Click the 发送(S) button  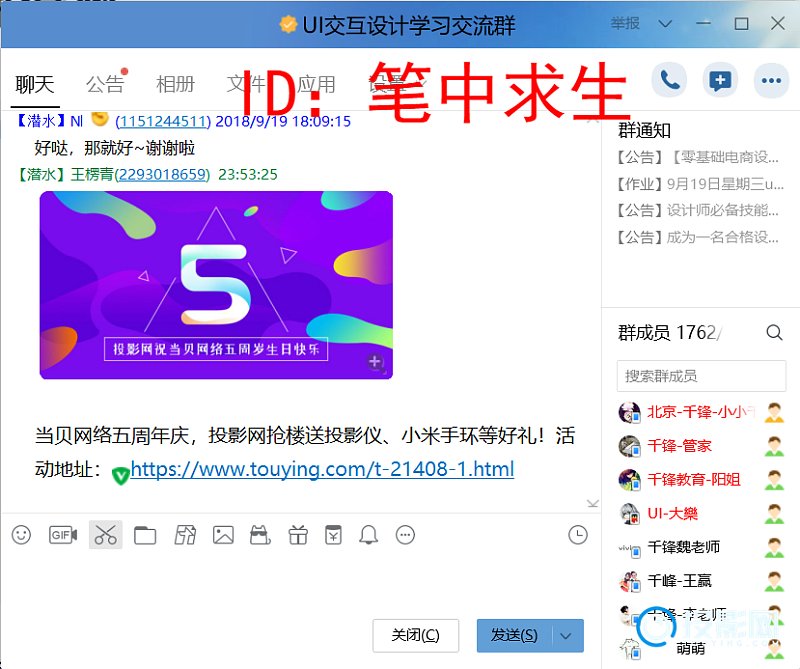[514, 636]
